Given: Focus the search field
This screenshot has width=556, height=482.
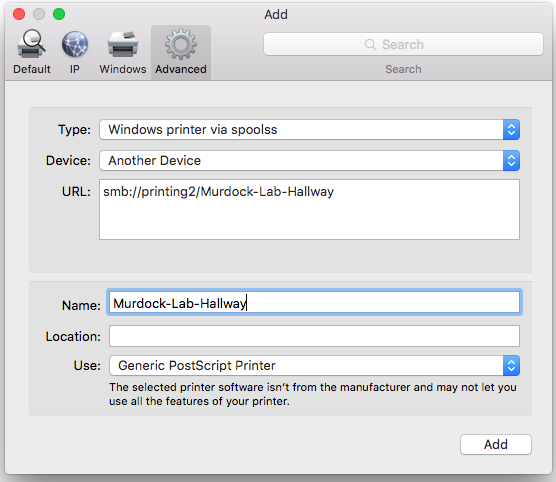Looking at the screenshot, I should 403,44.
